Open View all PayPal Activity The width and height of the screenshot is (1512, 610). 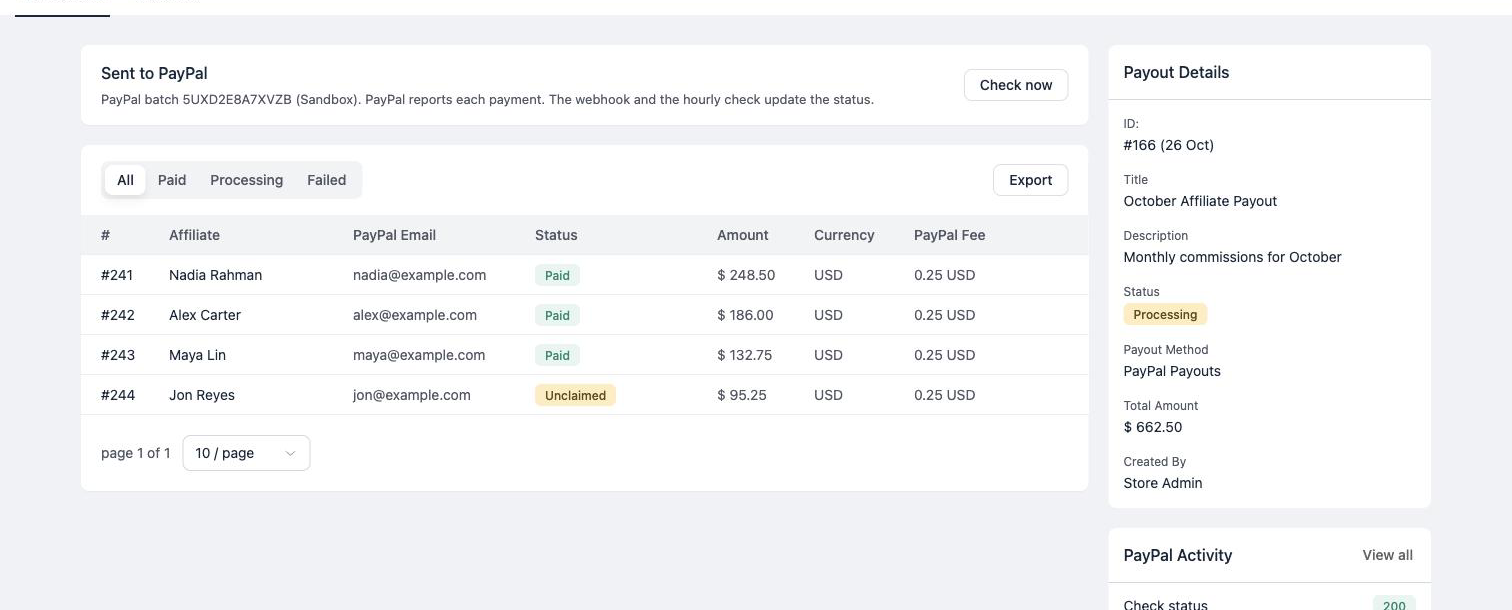pos(1387,555)
